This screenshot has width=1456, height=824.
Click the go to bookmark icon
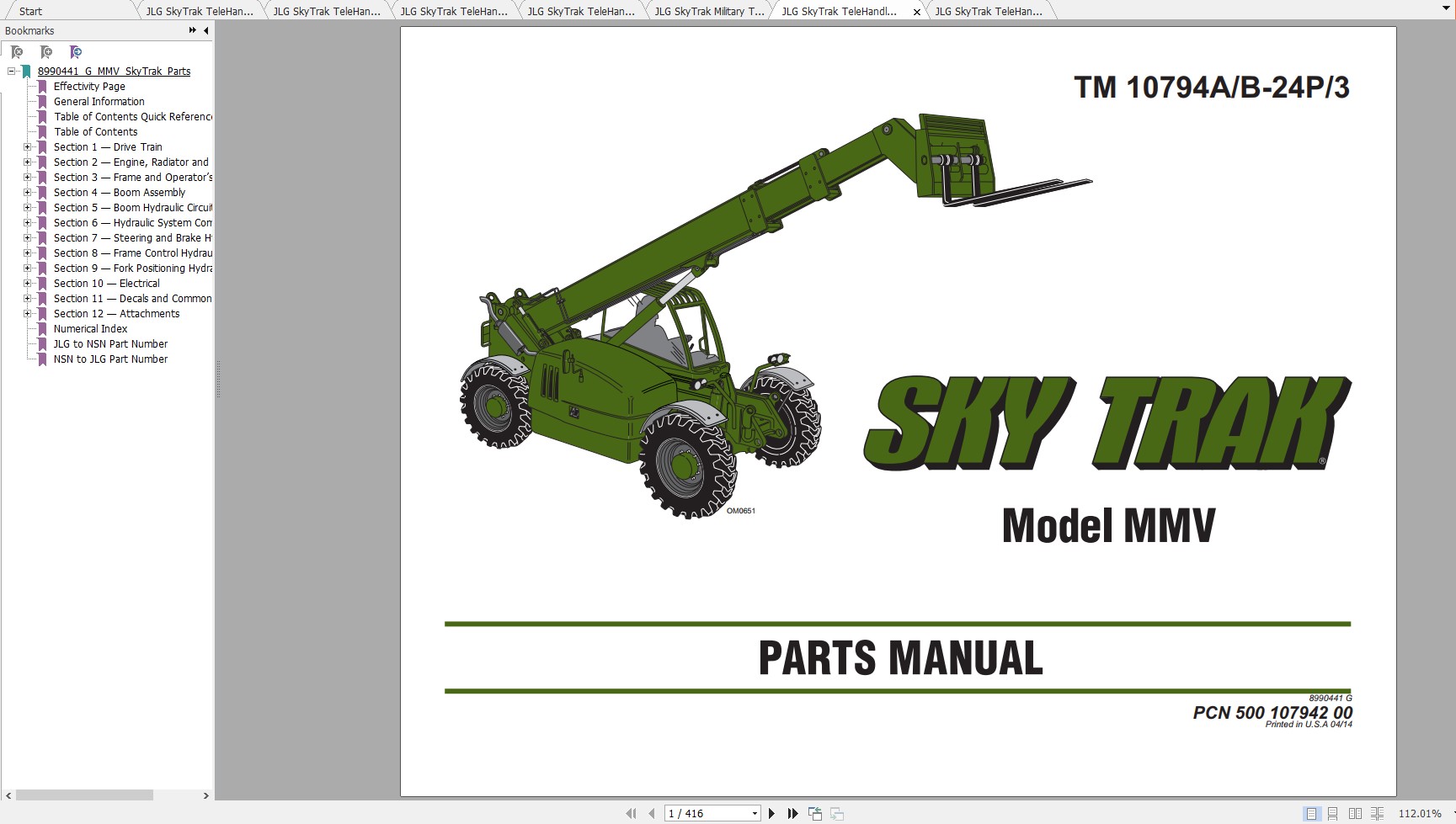coord(76,52)
